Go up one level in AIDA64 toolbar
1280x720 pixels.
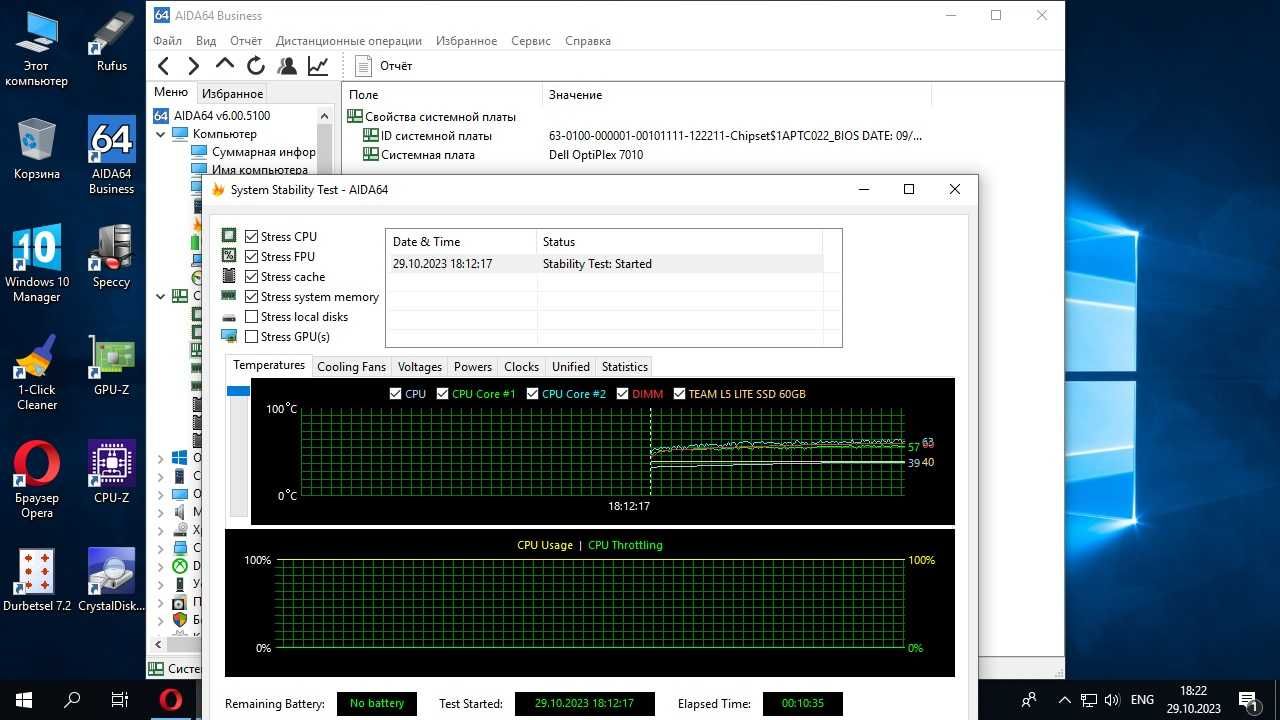[x=225, y=66]
